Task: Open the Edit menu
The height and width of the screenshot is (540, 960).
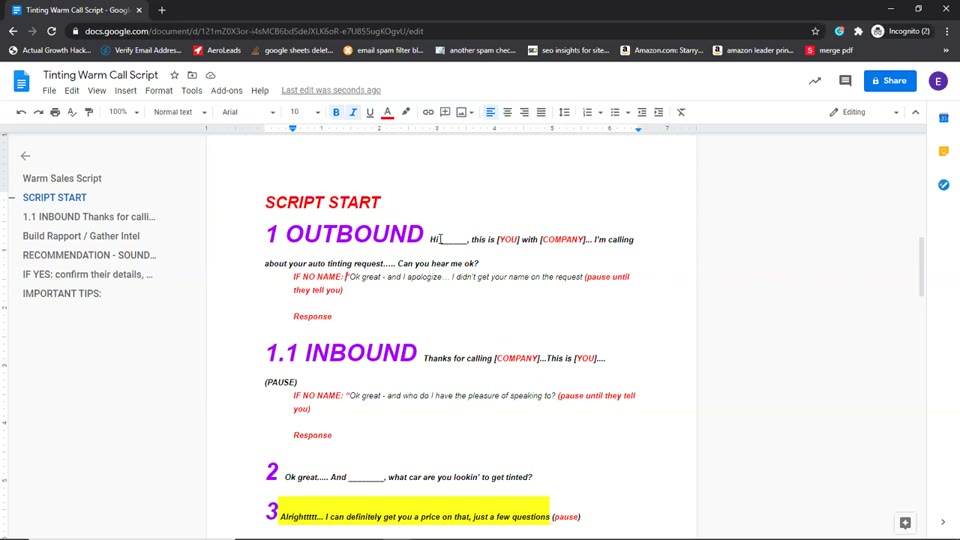Action: click(72, 91)
